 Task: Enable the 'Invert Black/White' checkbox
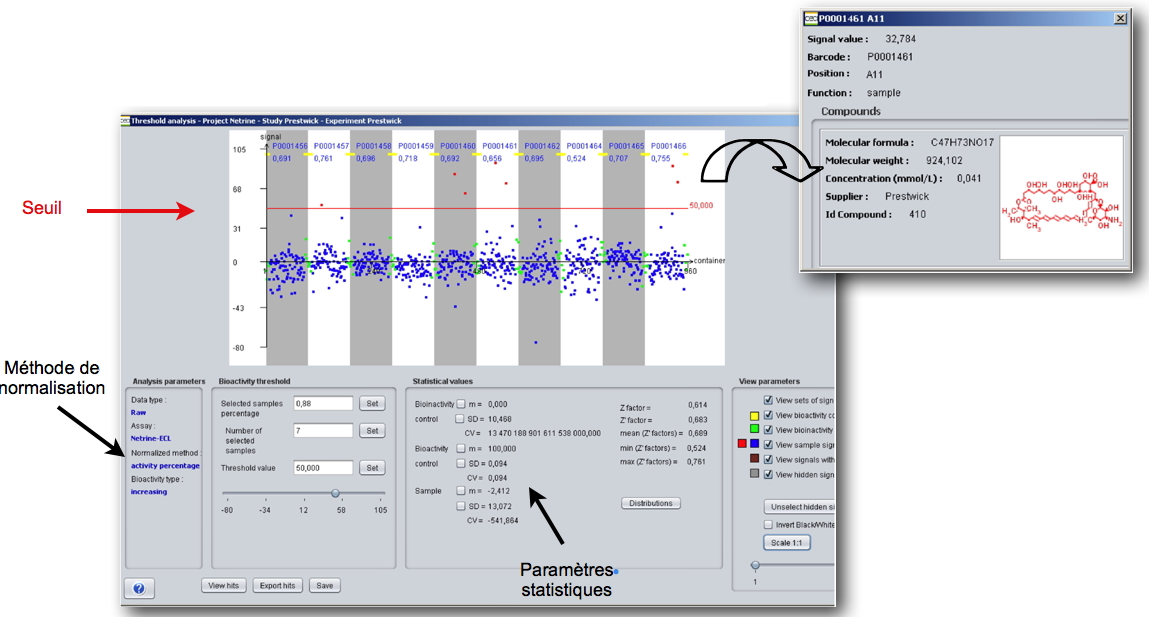[768, 524]
